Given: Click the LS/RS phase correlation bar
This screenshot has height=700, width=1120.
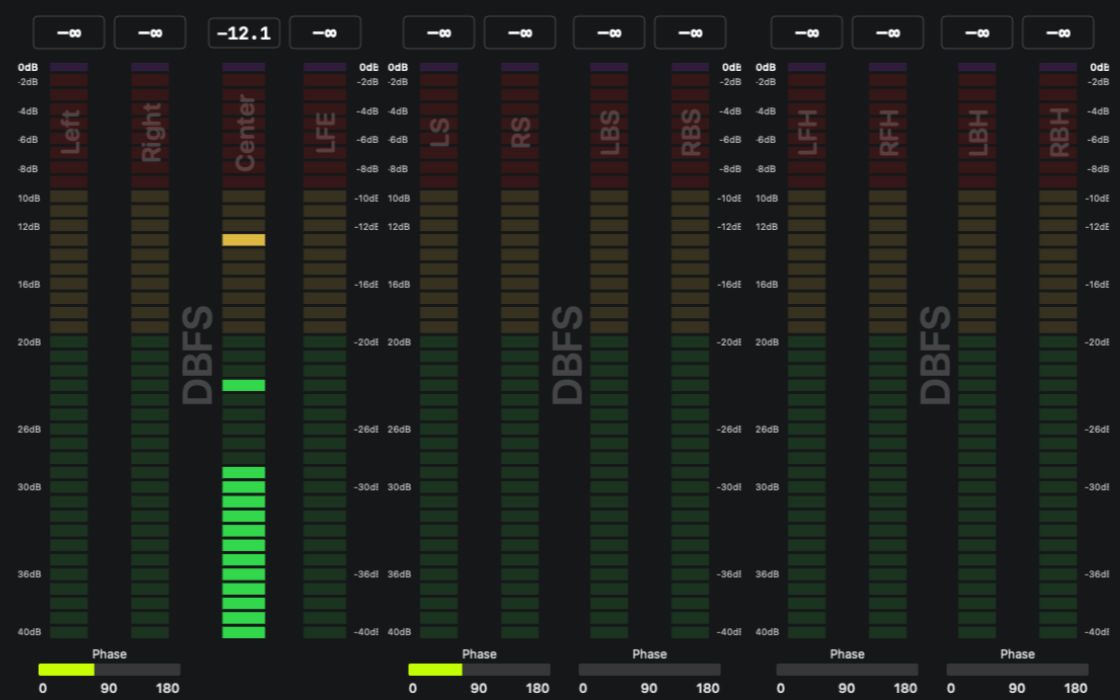Looking at the screenshot, I should 479,670.
